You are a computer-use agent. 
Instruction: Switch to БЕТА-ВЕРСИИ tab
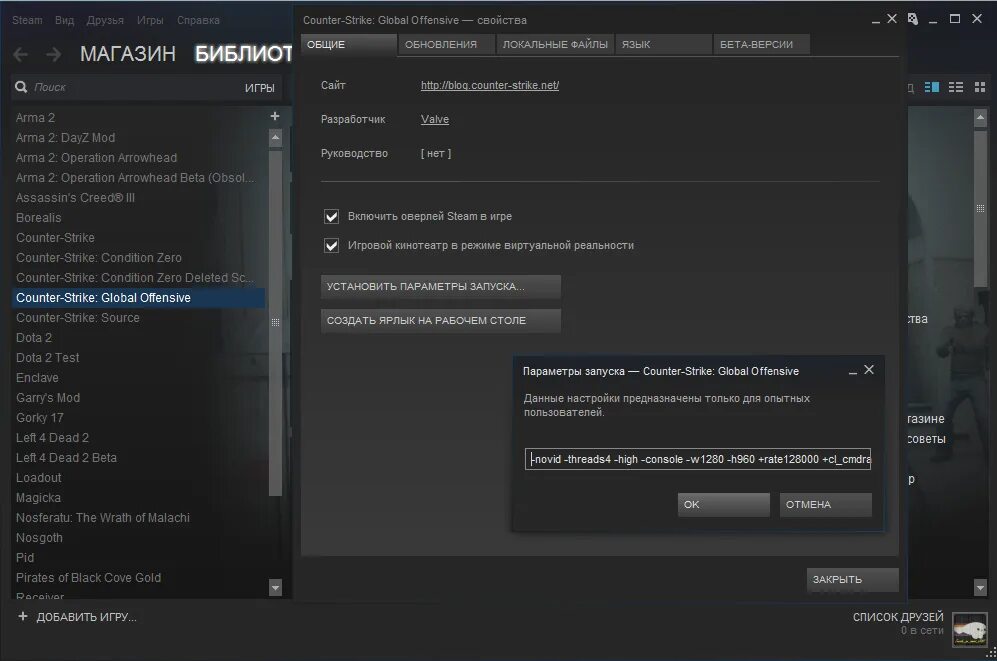click(761, 44)
